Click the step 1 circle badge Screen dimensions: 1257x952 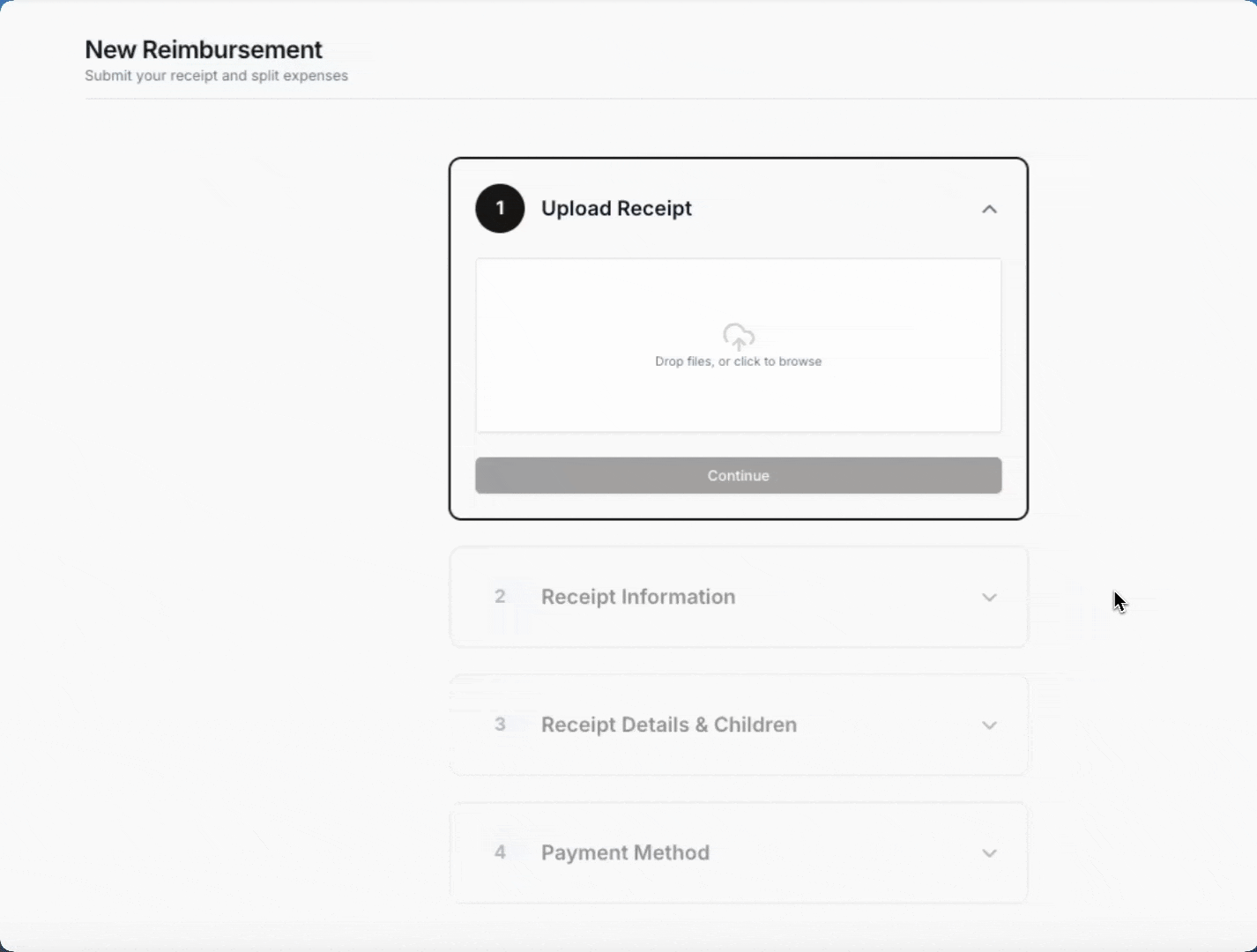500,209
